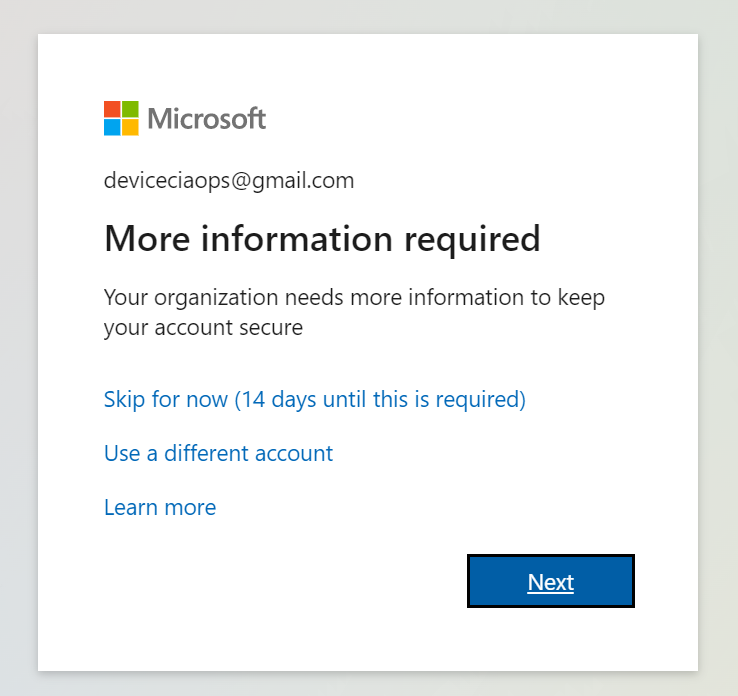738x696 pixels.
Task: Click the green square of Microsoft logo
Action: [130, 109]
